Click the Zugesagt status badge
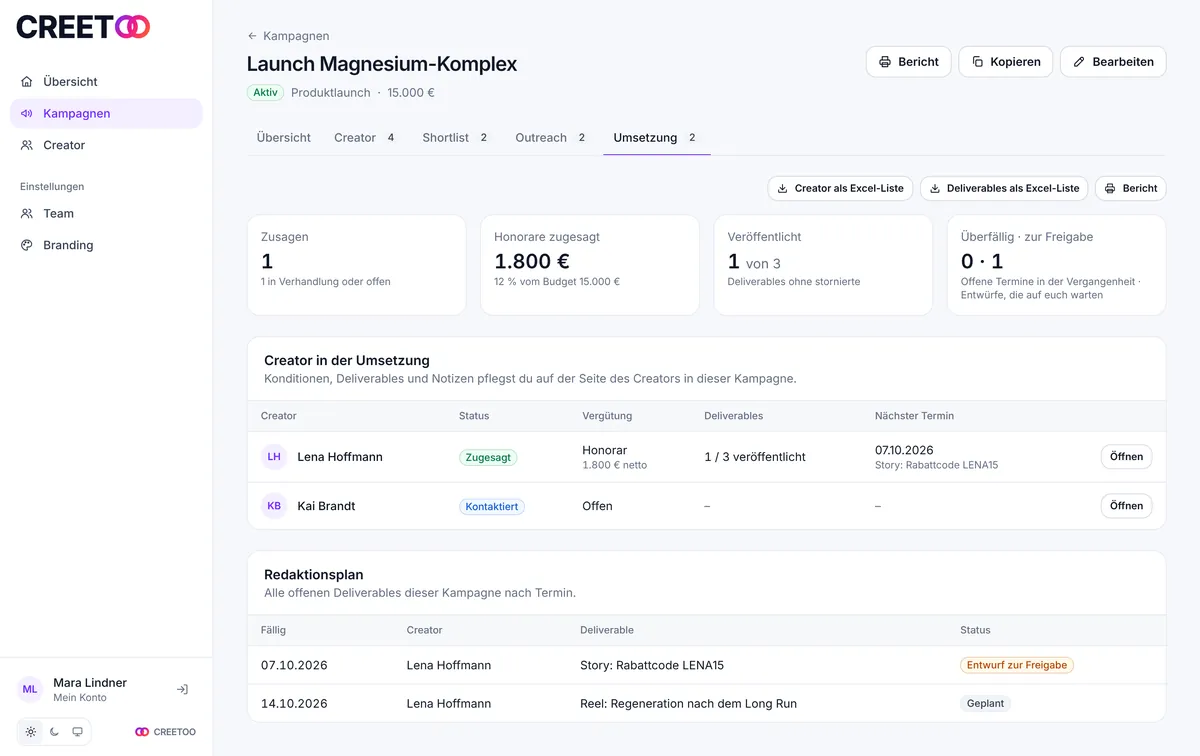Screen dimensions: 1200x756 coord(488,457)
